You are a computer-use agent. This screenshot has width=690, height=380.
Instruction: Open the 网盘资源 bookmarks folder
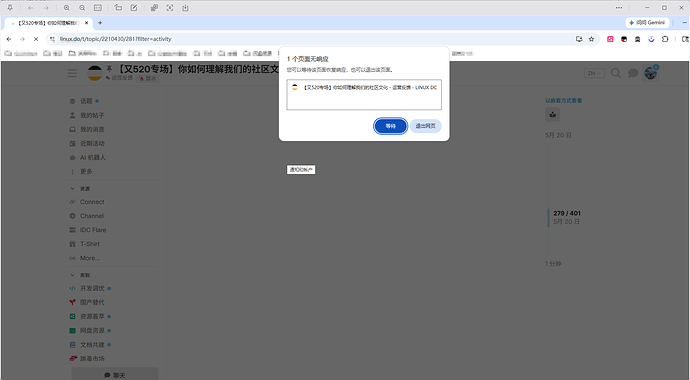click(258, 53)
